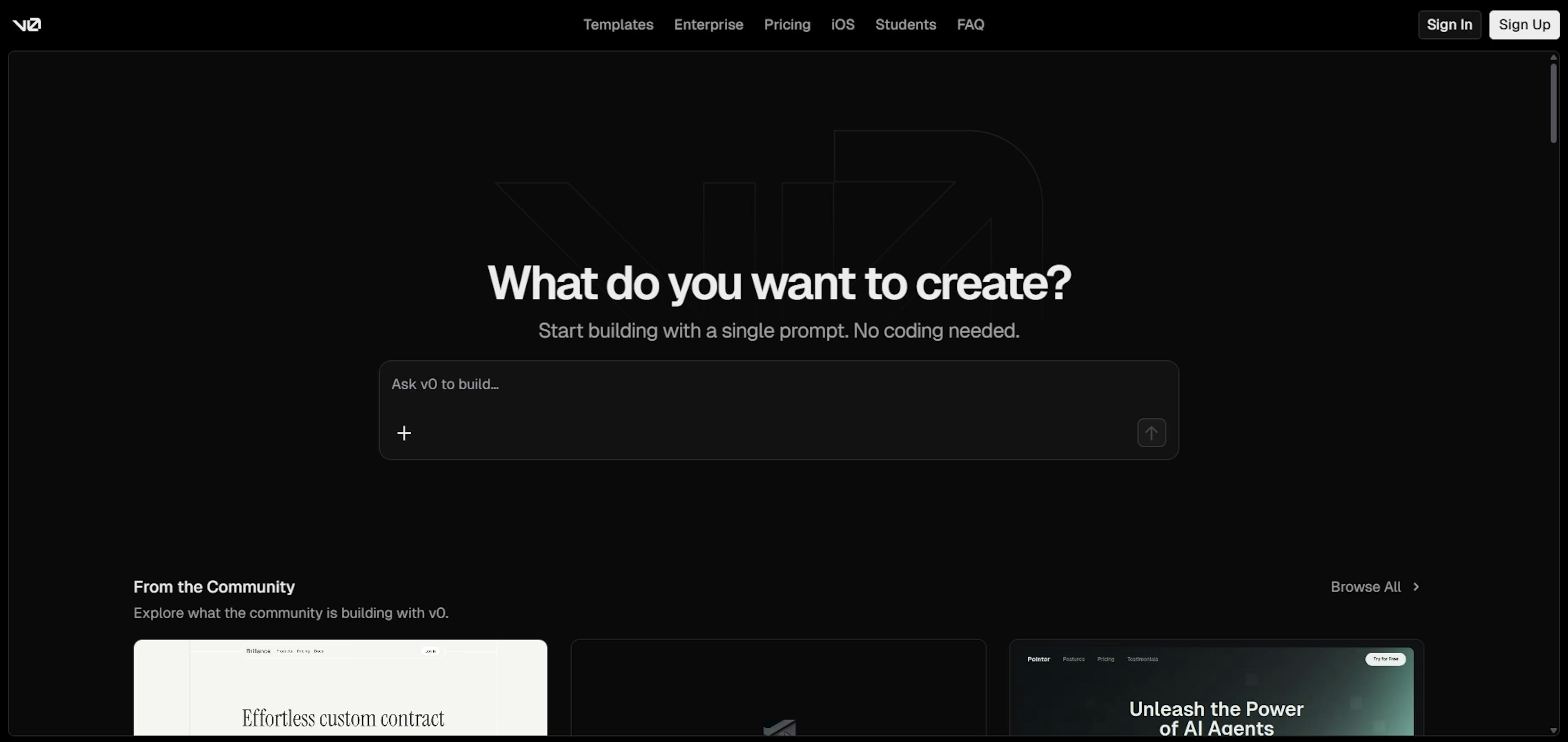This screenshot has width=1568, height=742.
Task: Click the v0 logo in header
Action: (27, 25)
